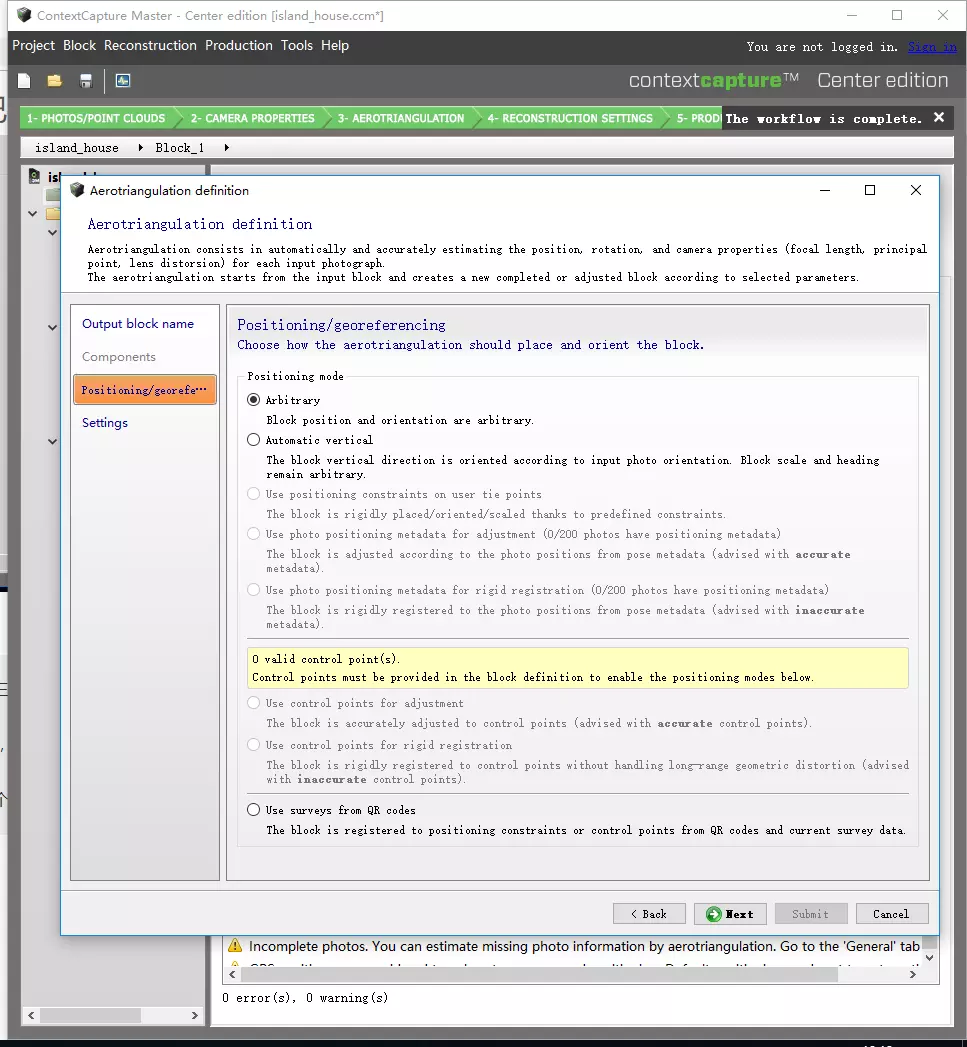
Task: Open the Reconstruction menu
Action: [x=150, y=45]
